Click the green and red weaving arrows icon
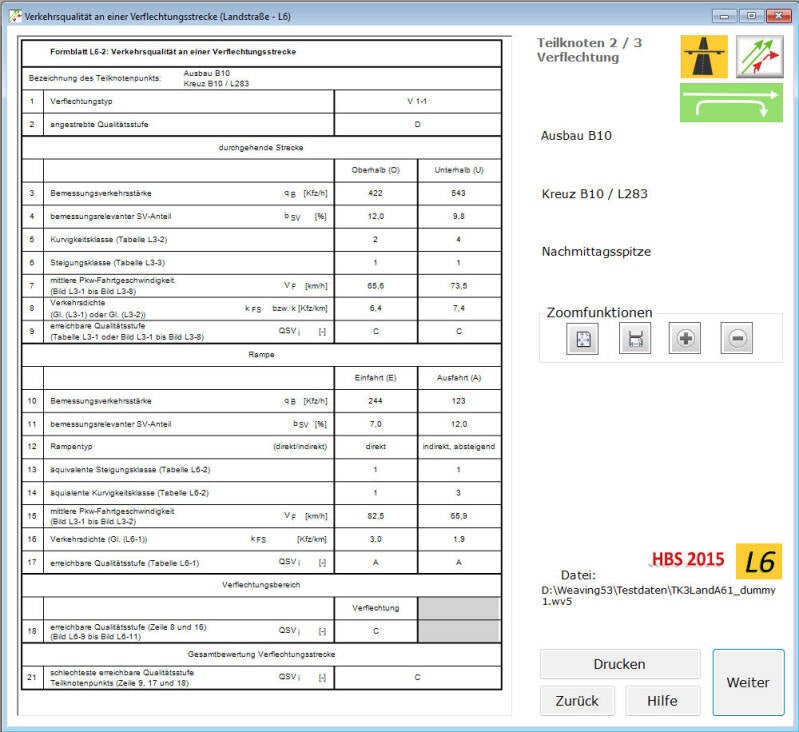This screenshot has height=732, width=799. [759, 57]
